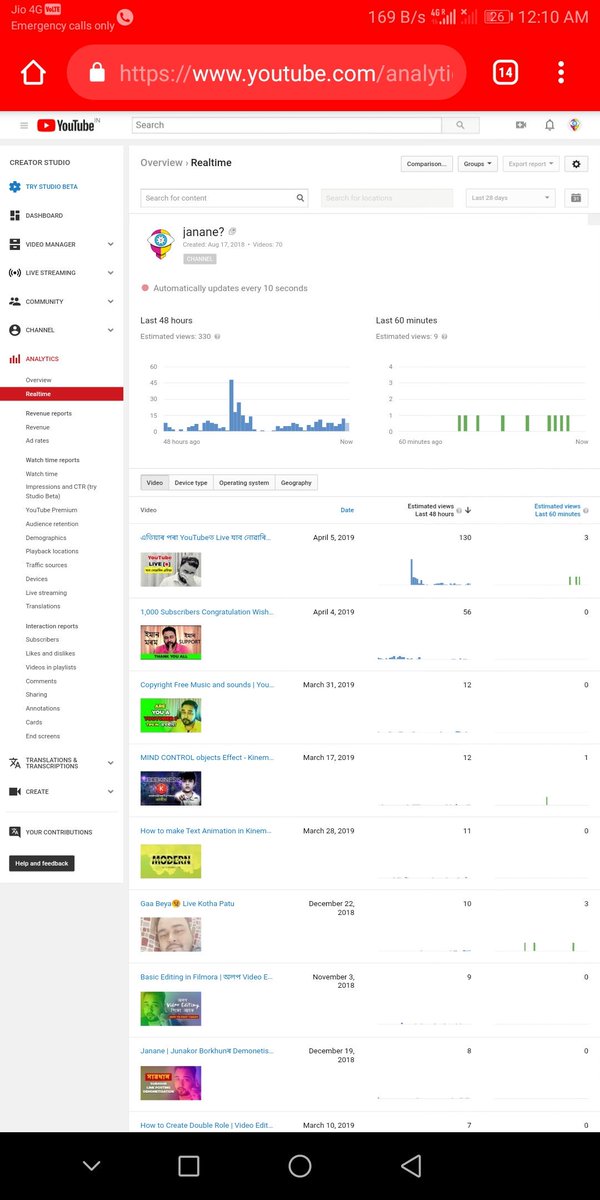The width and height of the screenshot is (600, 1200).
Task: Click the Comparison... button
Action: click(x=427, y=164)
